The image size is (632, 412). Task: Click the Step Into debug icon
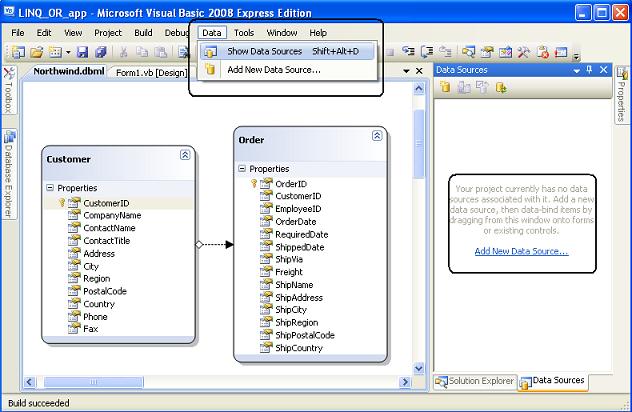point(408,51)
